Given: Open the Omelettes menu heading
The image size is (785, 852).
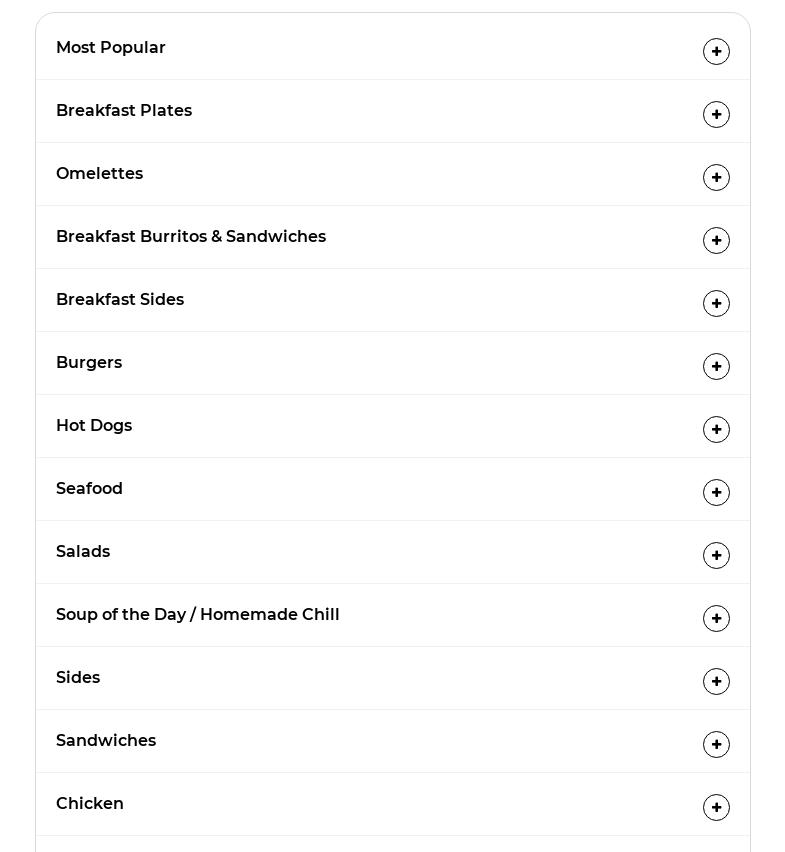Looking at the screenshot, I should pos(99,173).
